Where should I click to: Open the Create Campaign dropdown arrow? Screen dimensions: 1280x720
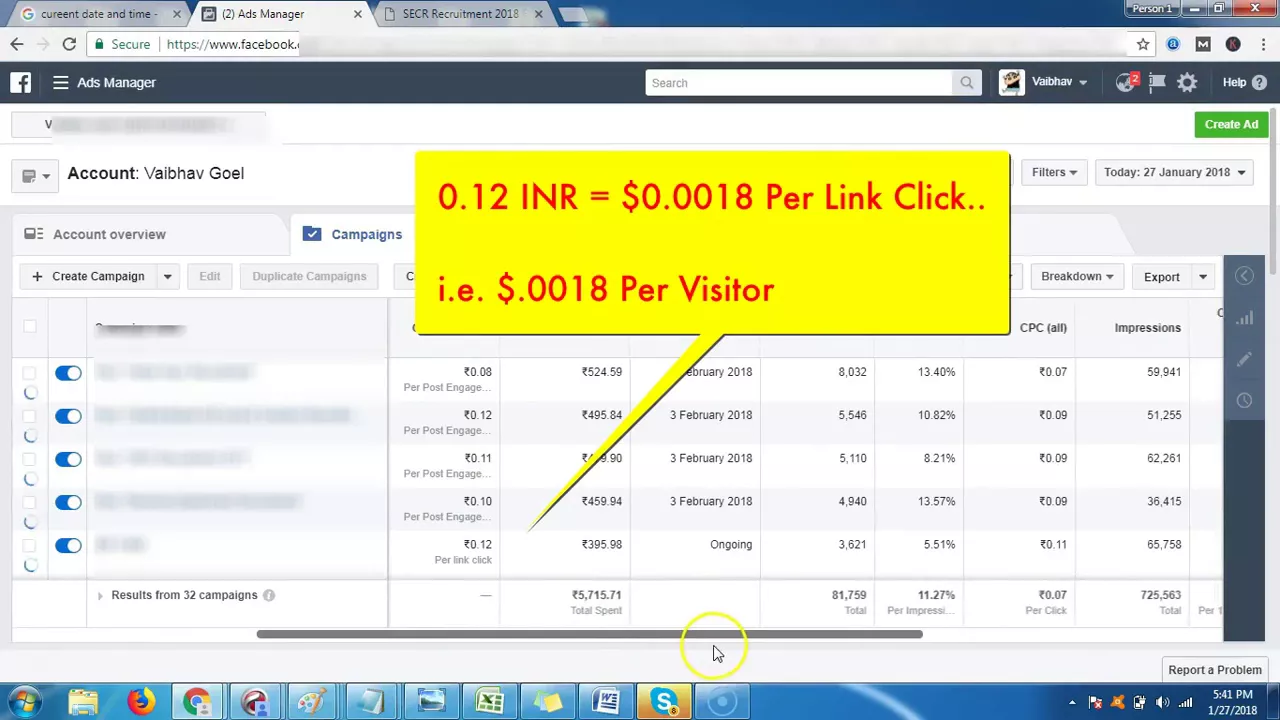point(167,277)
